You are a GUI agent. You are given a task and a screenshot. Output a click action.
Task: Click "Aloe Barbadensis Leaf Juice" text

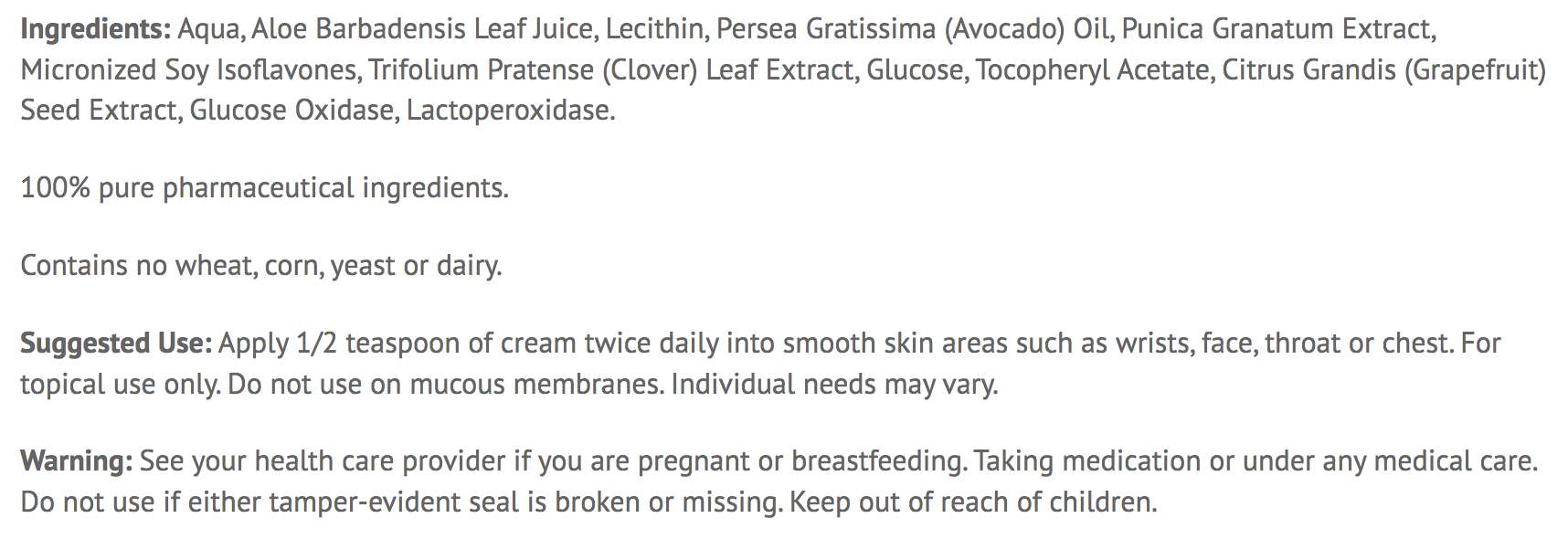[422, 29]
